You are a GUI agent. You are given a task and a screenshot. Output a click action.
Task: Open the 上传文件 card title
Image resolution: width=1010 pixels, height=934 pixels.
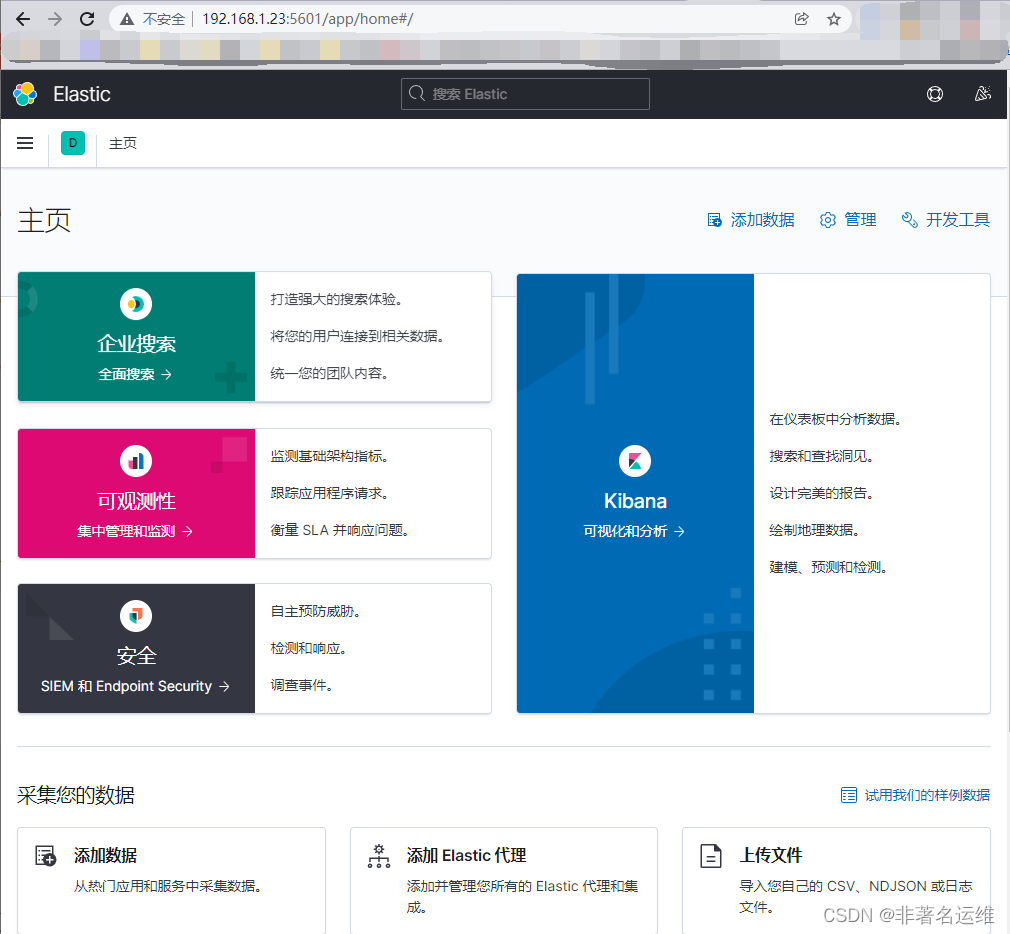[x=771, y=855]
